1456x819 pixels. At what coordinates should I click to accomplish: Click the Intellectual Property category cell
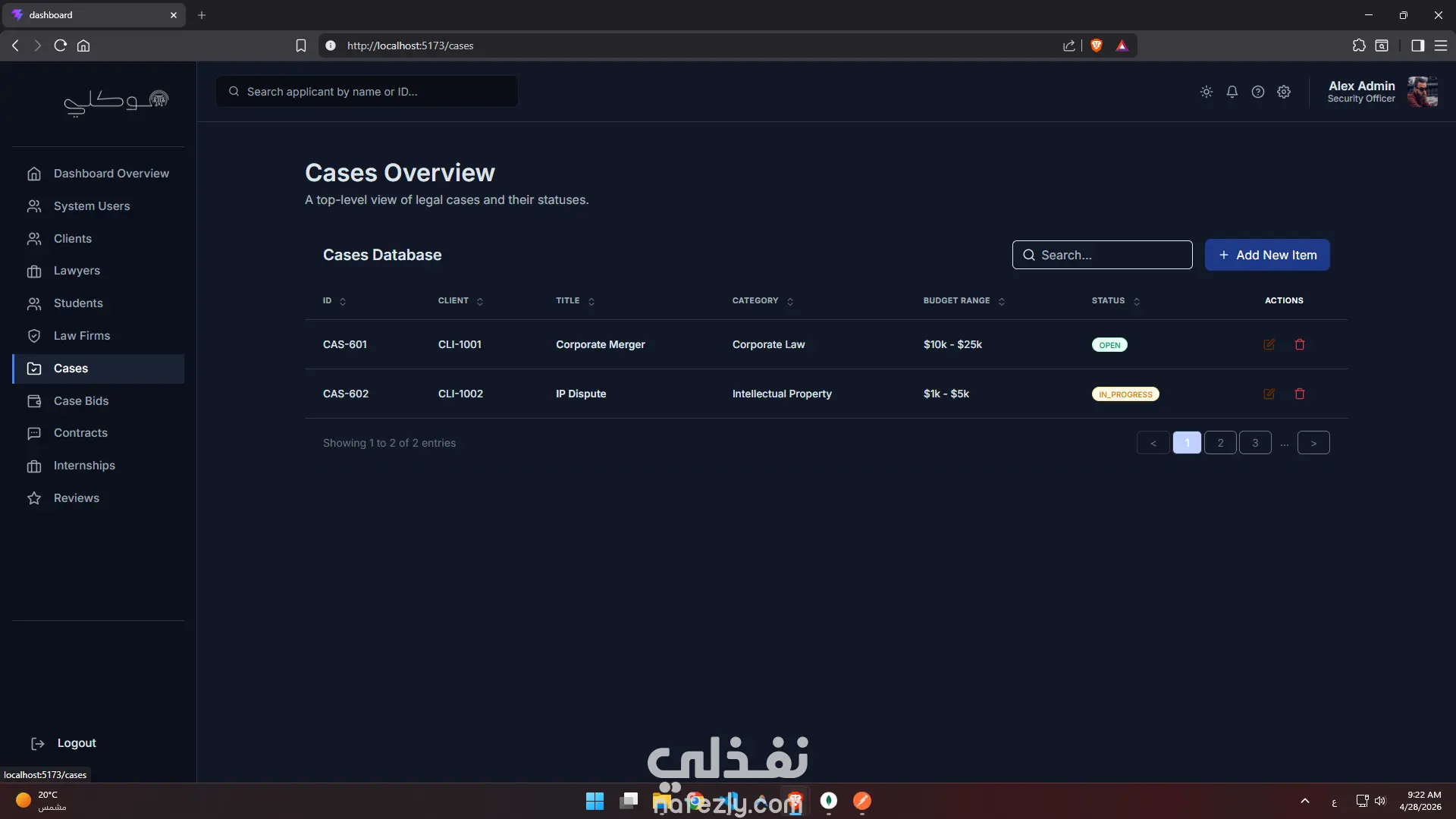tap(782, 394)
